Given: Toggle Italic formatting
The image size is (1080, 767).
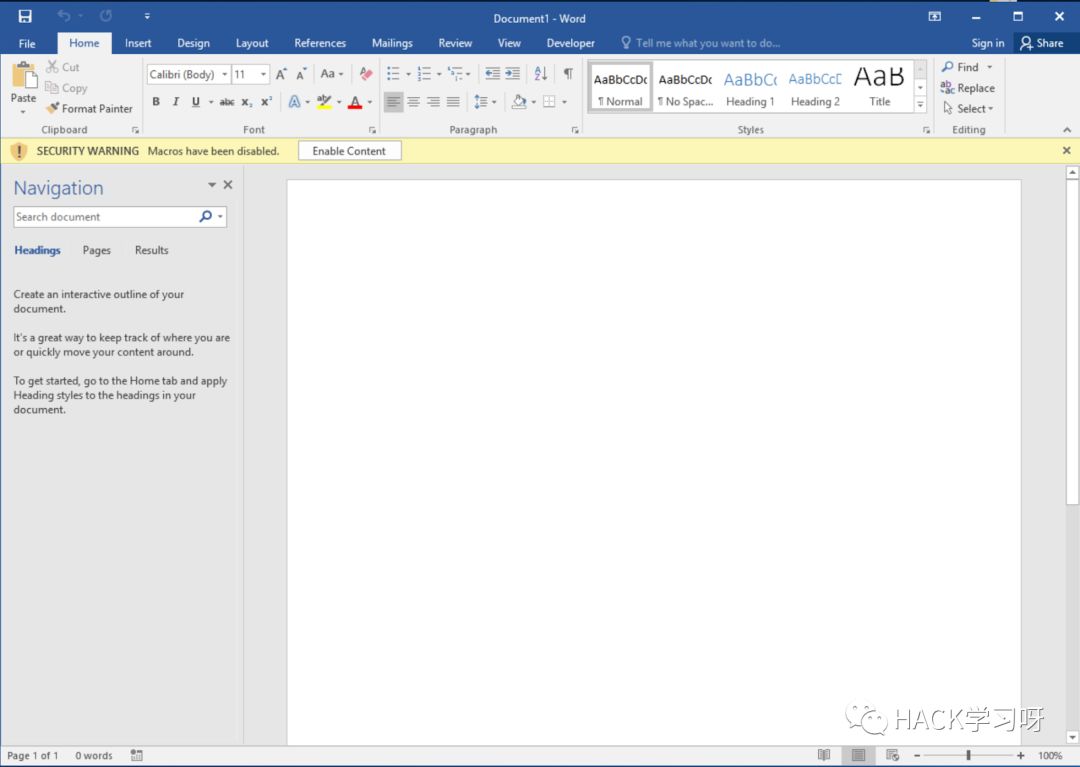Looking at the screenshot, I should [176, 102].
